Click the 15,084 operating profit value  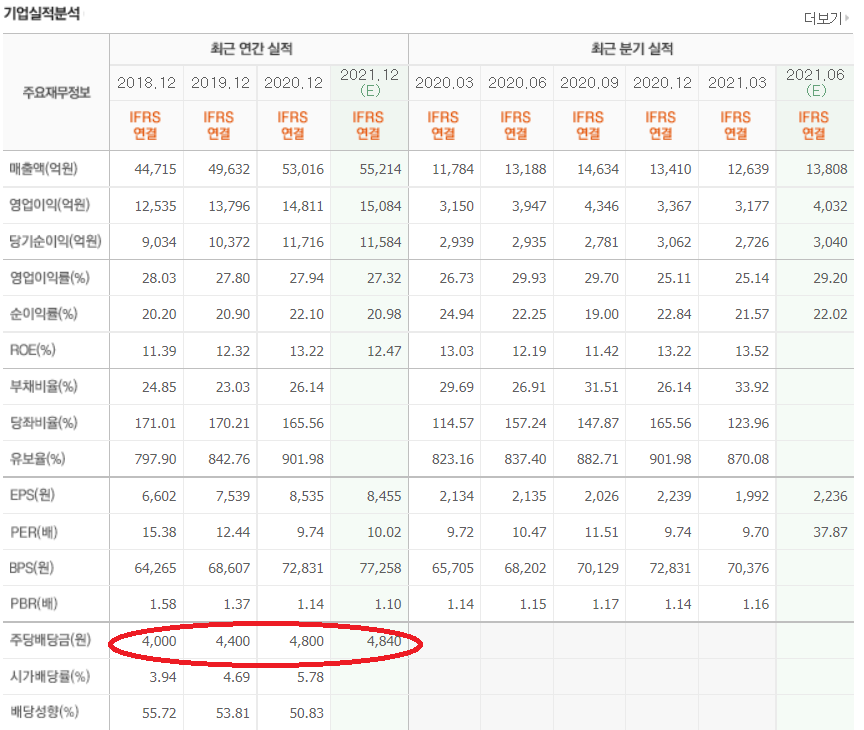click(380, 206)
